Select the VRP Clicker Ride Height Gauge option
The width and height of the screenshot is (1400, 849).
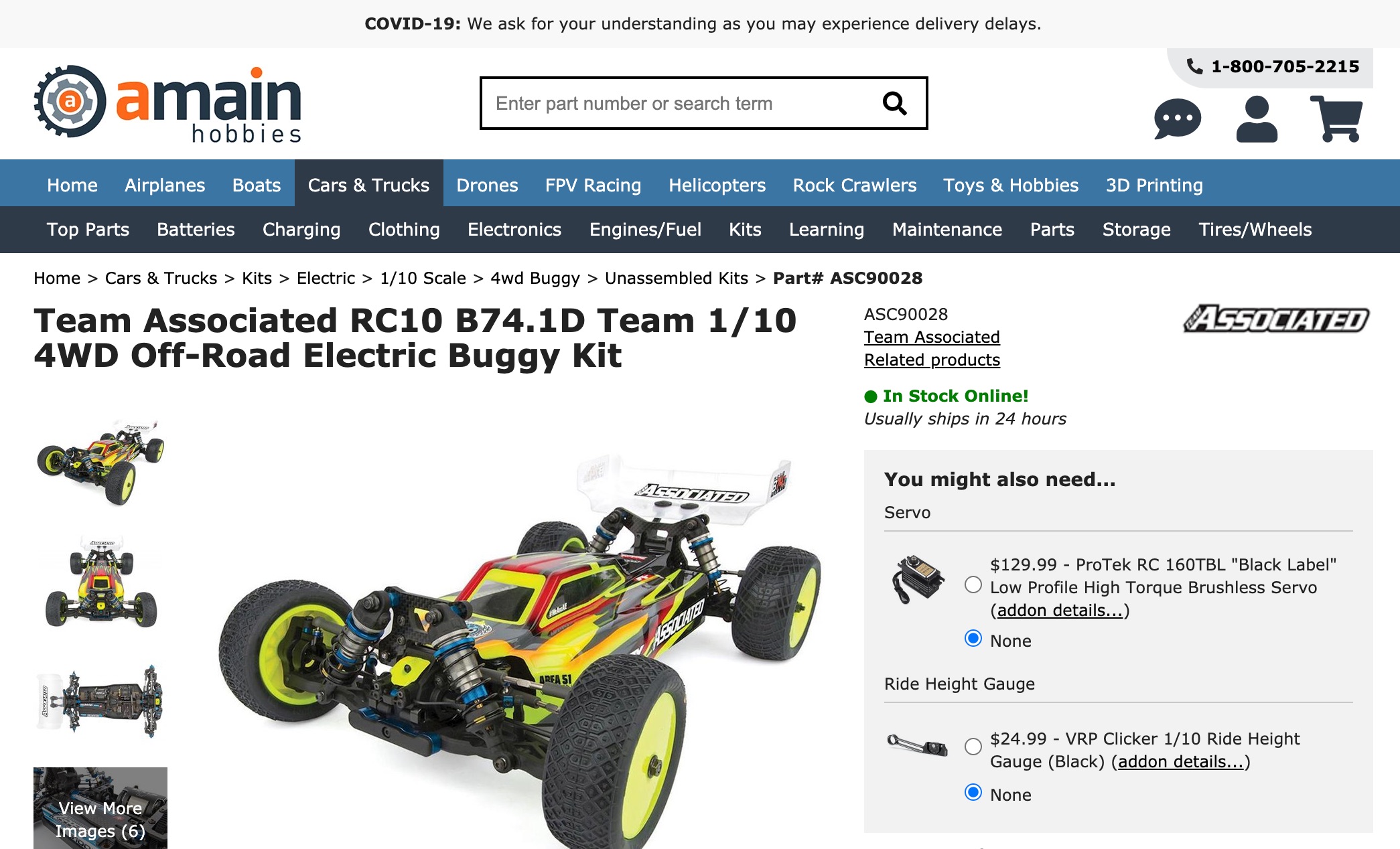point(973,747)
